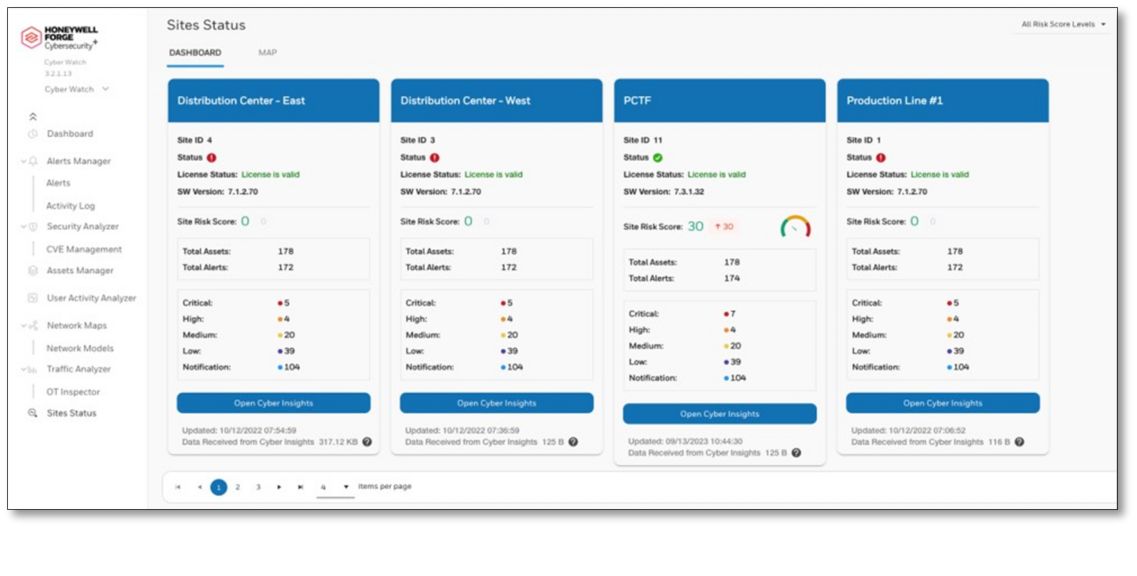Open the All Risk Score Levels dropdown
This screenshot has width=1137, height=576.
tap(1063, 24)
